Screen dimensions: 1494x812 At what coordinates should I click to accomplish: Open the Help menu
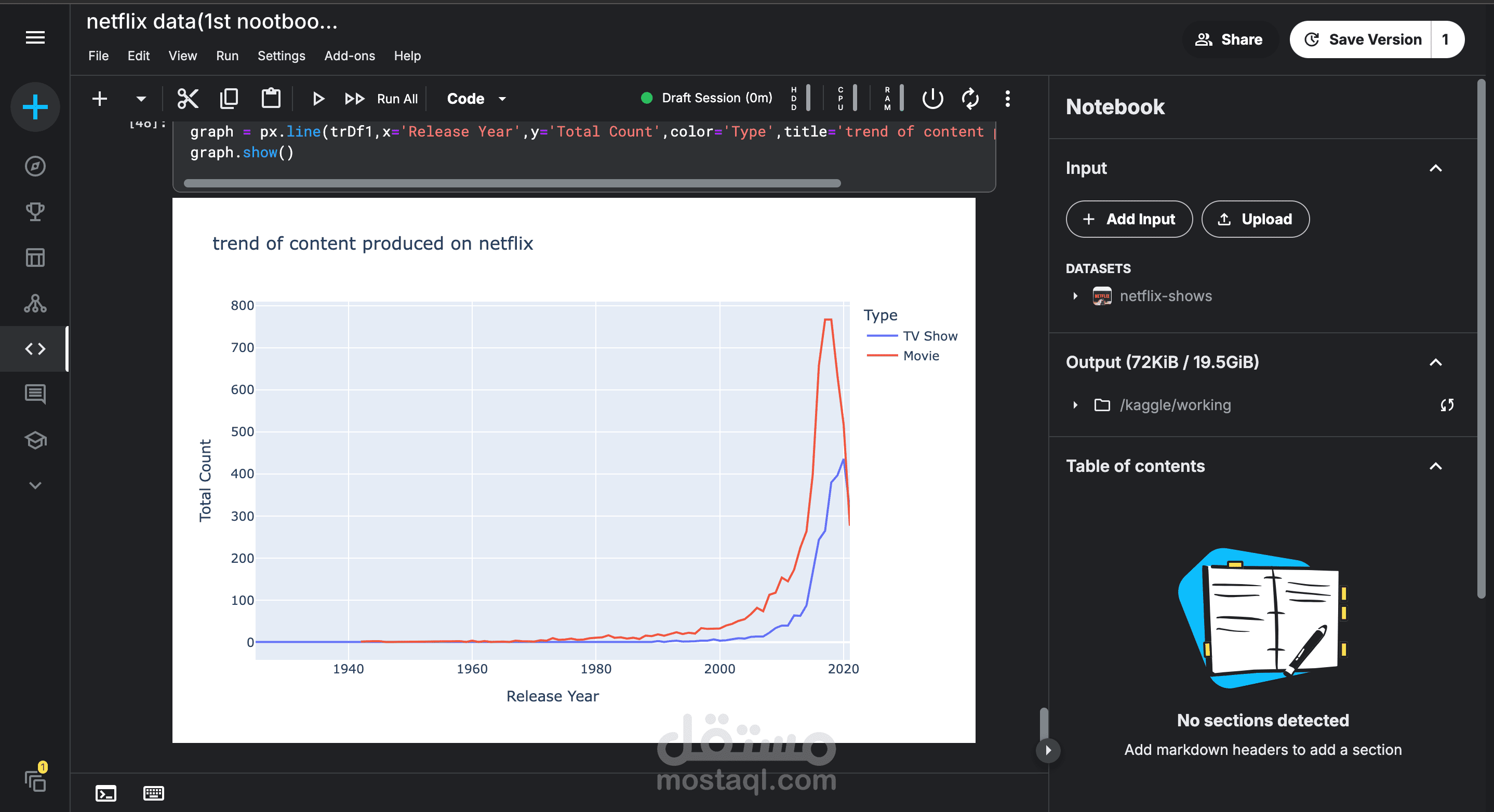(407, 56)
